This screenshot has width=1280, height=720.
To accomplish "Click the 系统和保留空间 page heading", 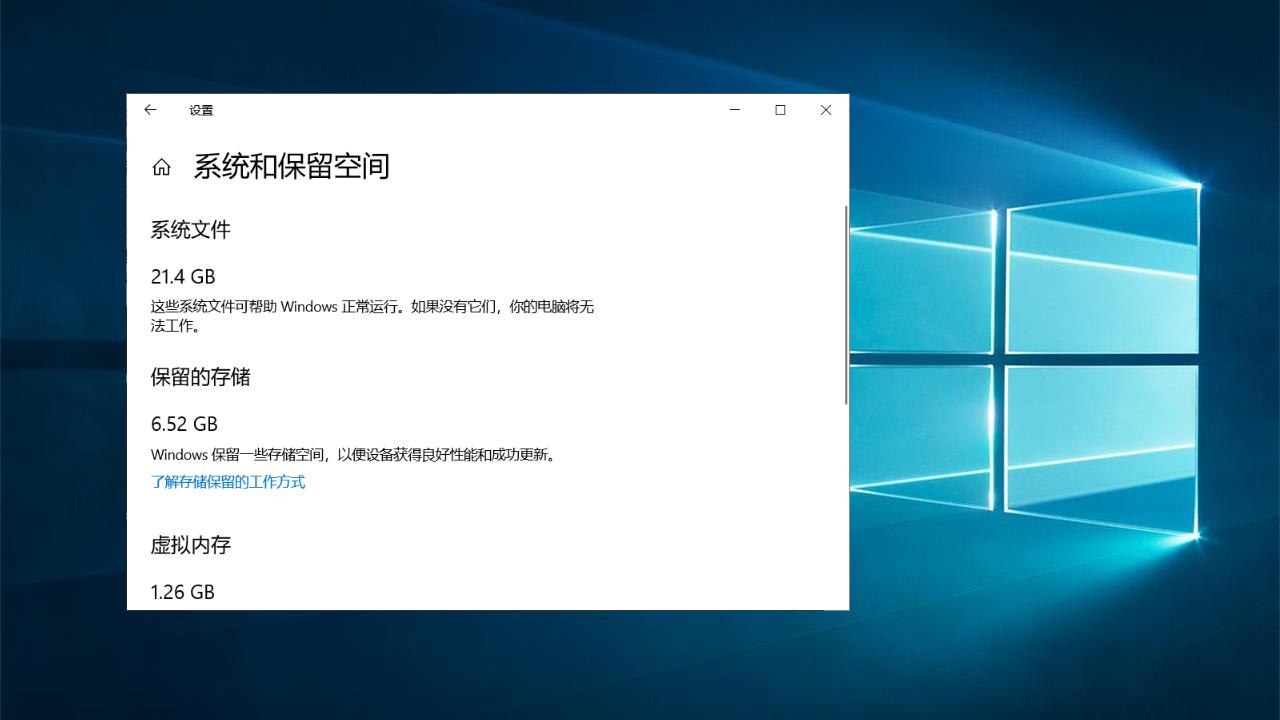I will [x=290, y=167].
